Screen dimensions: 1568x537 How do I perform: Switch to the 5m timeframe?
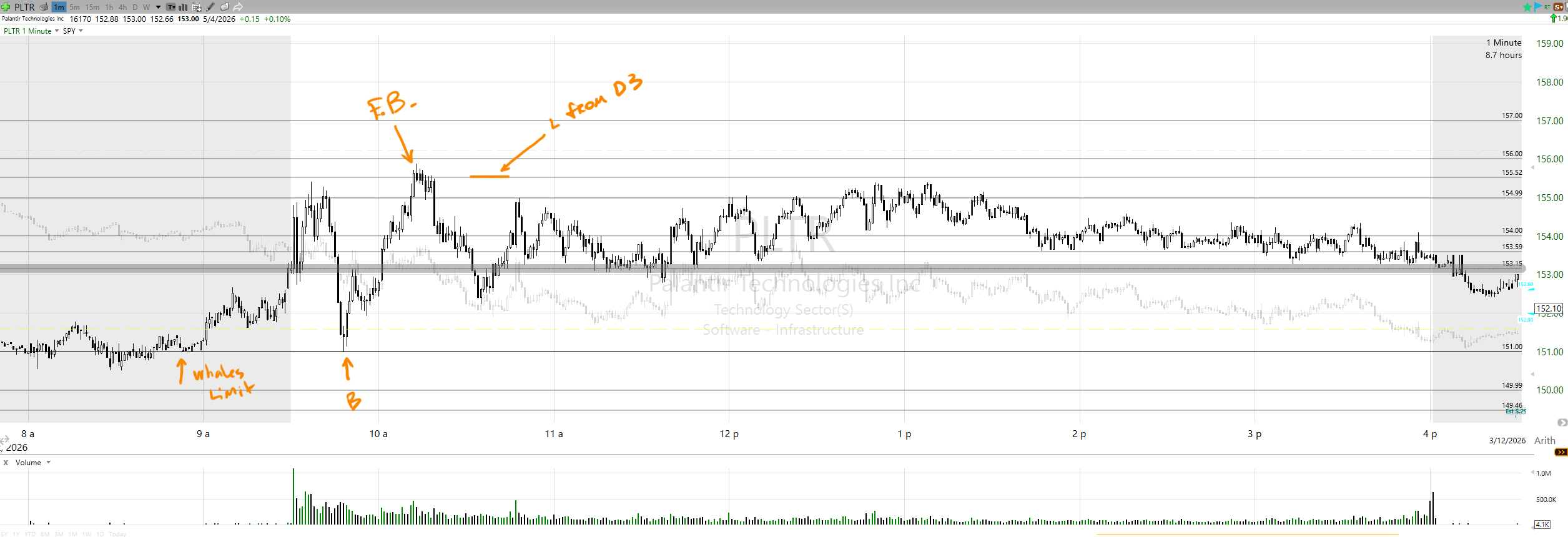pos(74,7)
